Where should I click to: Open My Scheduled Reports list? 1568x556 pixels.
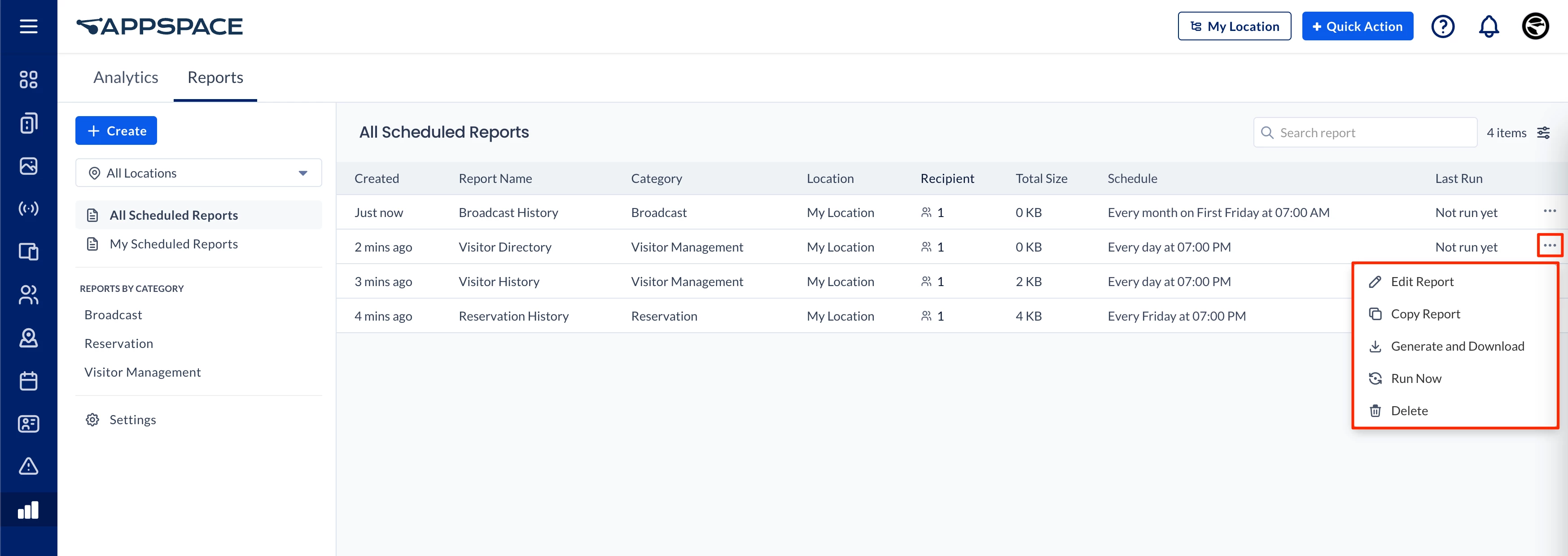click(x=174, y=244)
